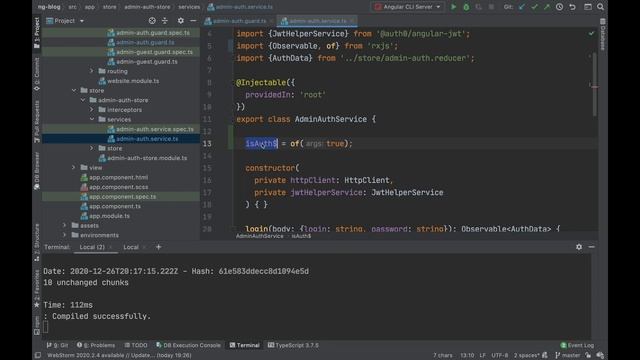Switch to admin-auth.guard.ts editor tab
The image size is (640, 360).
(239, 21)
